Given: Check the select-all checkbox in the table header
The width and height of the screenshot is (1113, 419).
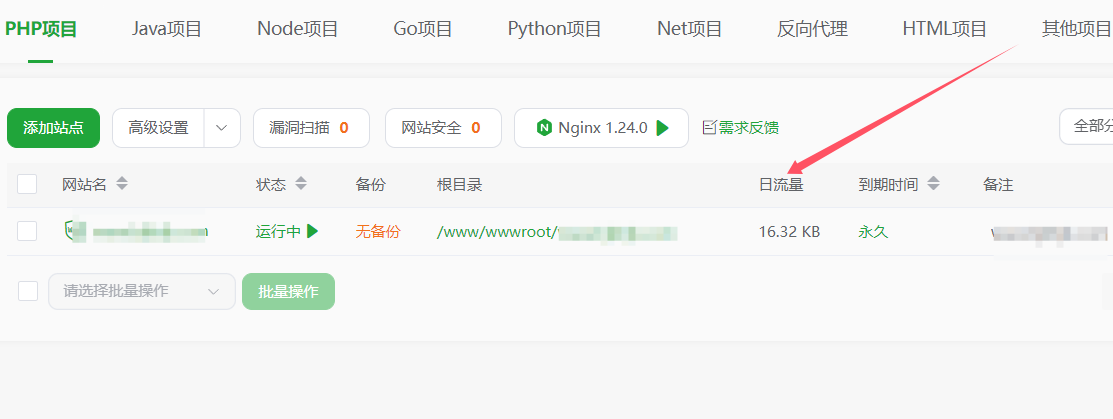Looking at the screenshot, I should (27, 184).
